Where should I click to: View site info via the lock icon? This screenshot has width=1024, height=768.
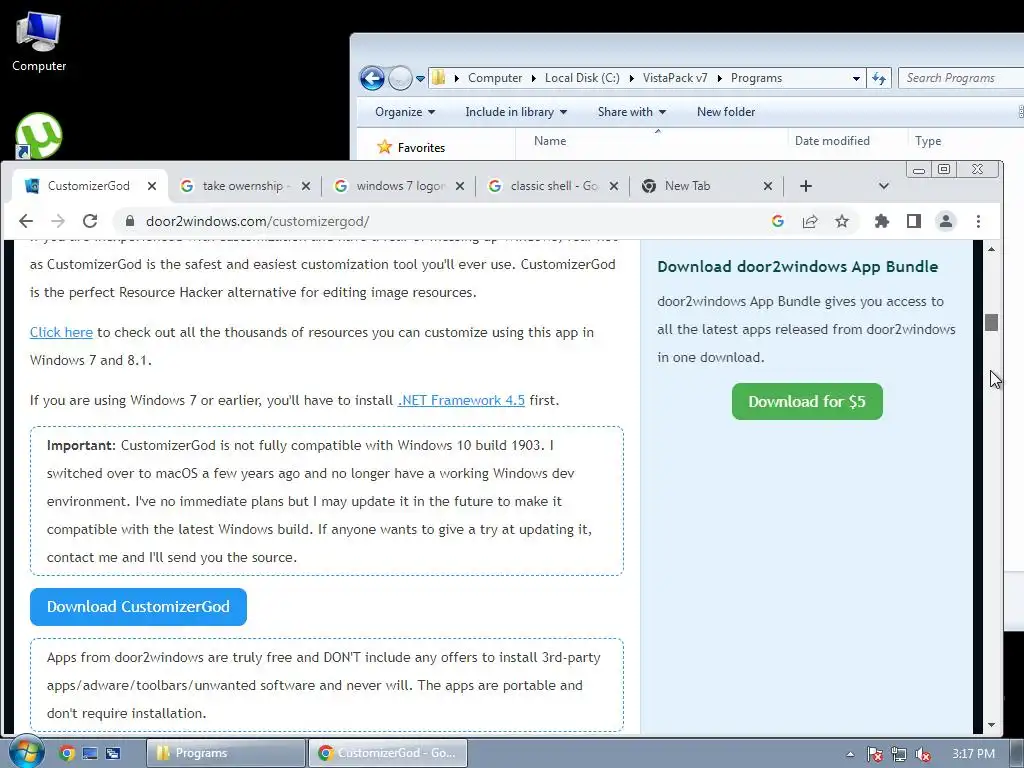[x=130, y=221]
